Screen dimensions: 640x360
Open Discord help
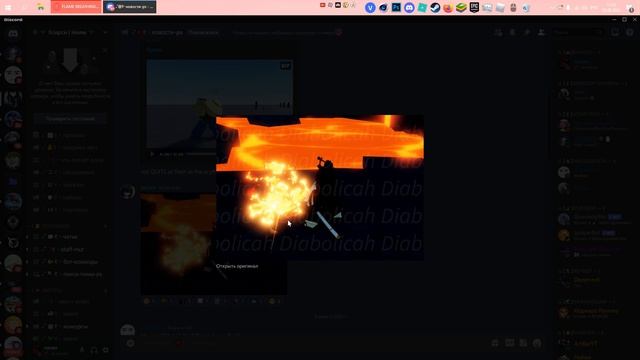tap(630, 32)
